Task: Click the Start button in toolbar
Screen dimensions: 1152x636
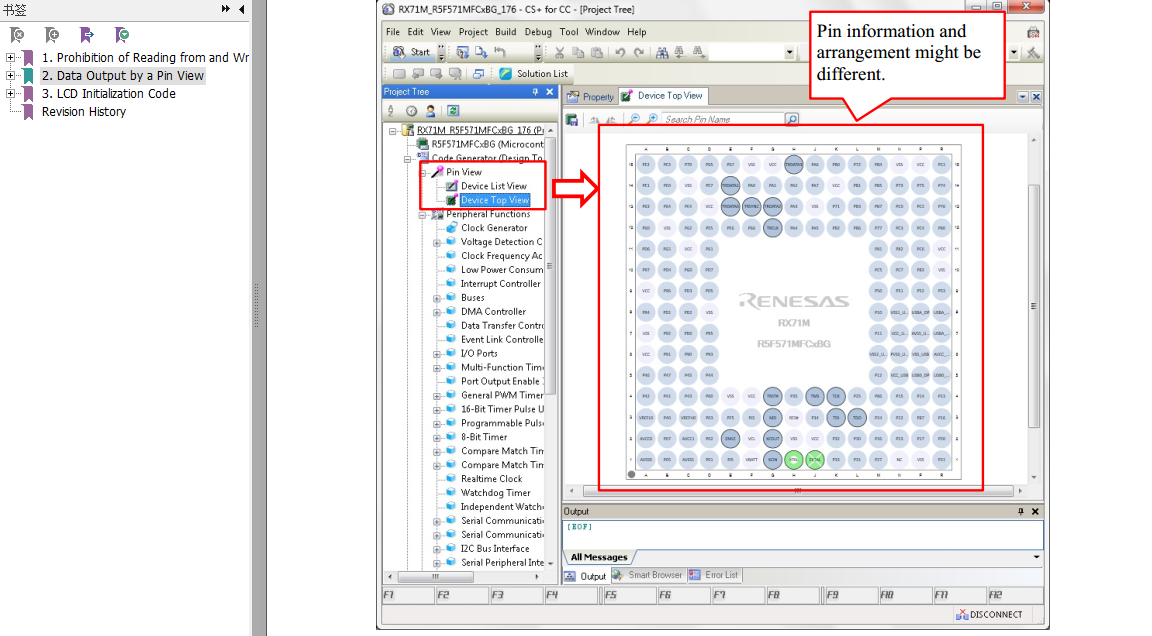Action: tap(411, 52)
